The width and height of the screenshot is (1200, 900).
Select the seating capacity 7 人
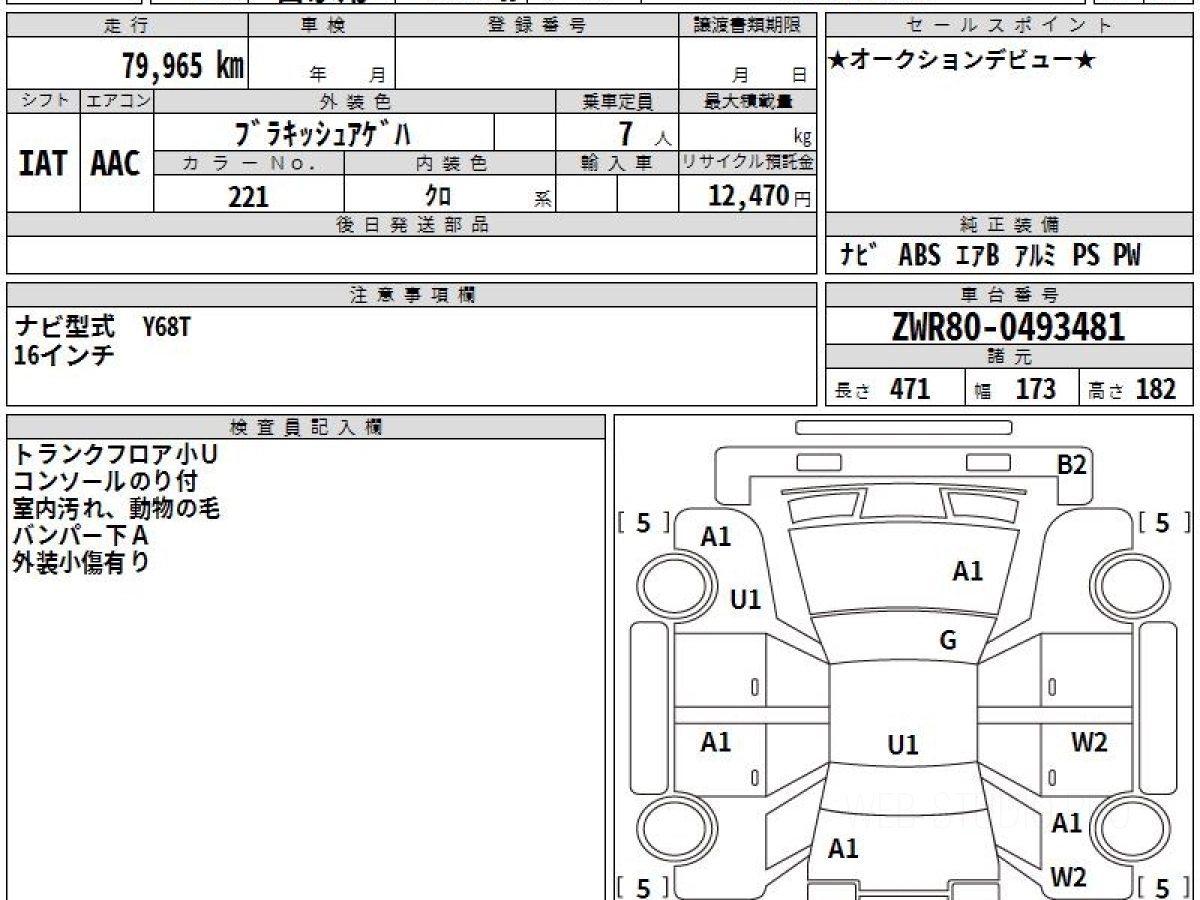pos(644,134)
